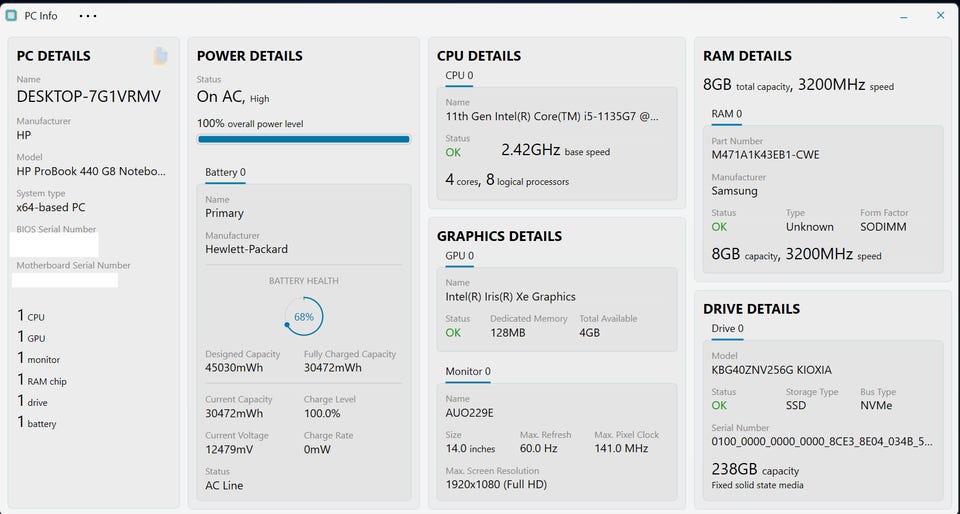Image resolution: width=960 pixels, height=514 pixels.
Task: Click the PC Info app icon
Action: (11, 16)
